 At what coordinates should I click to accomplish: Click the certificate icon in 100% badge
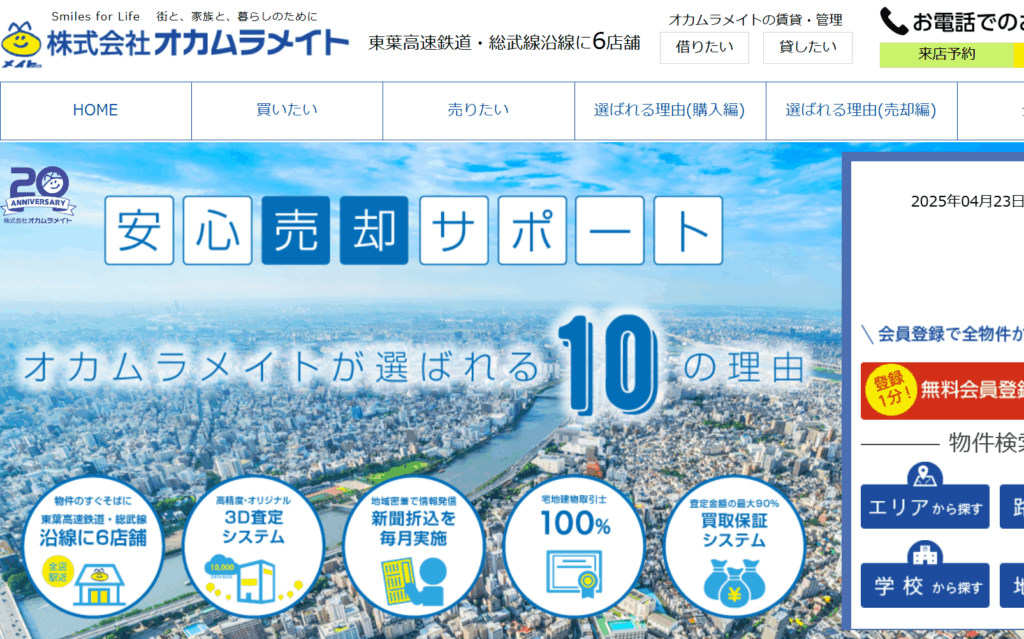pos(575,574)
